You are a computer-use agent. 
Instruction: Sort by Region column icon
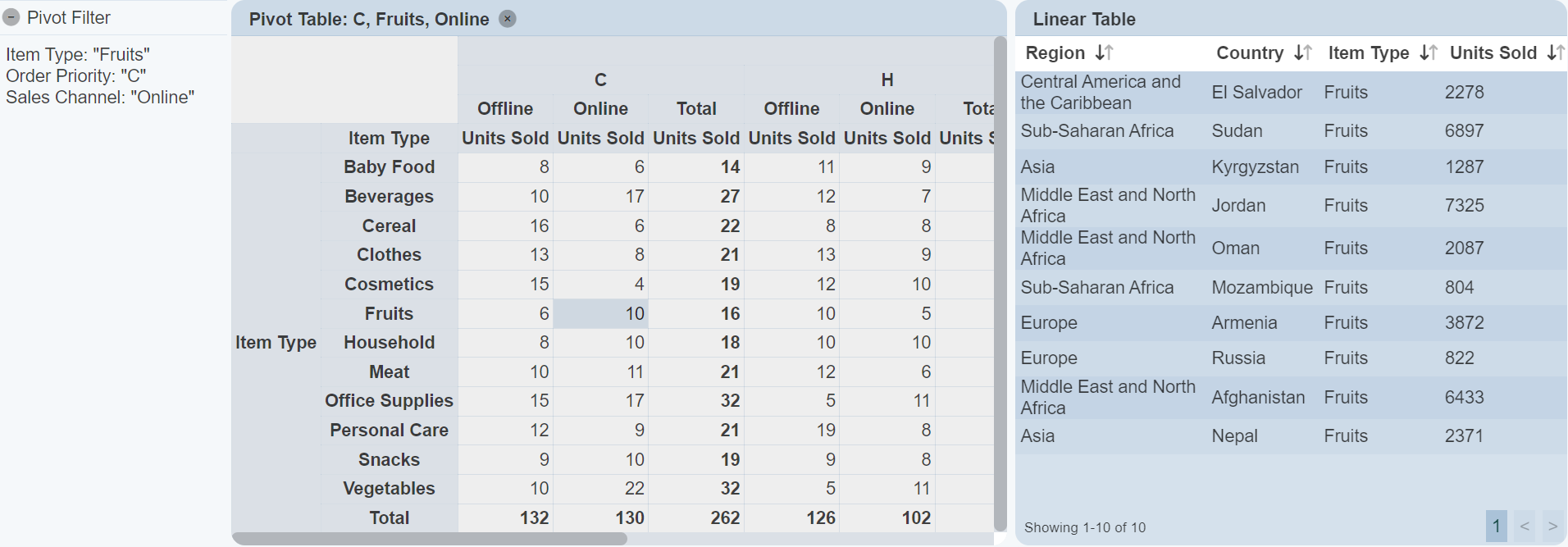1104,53
